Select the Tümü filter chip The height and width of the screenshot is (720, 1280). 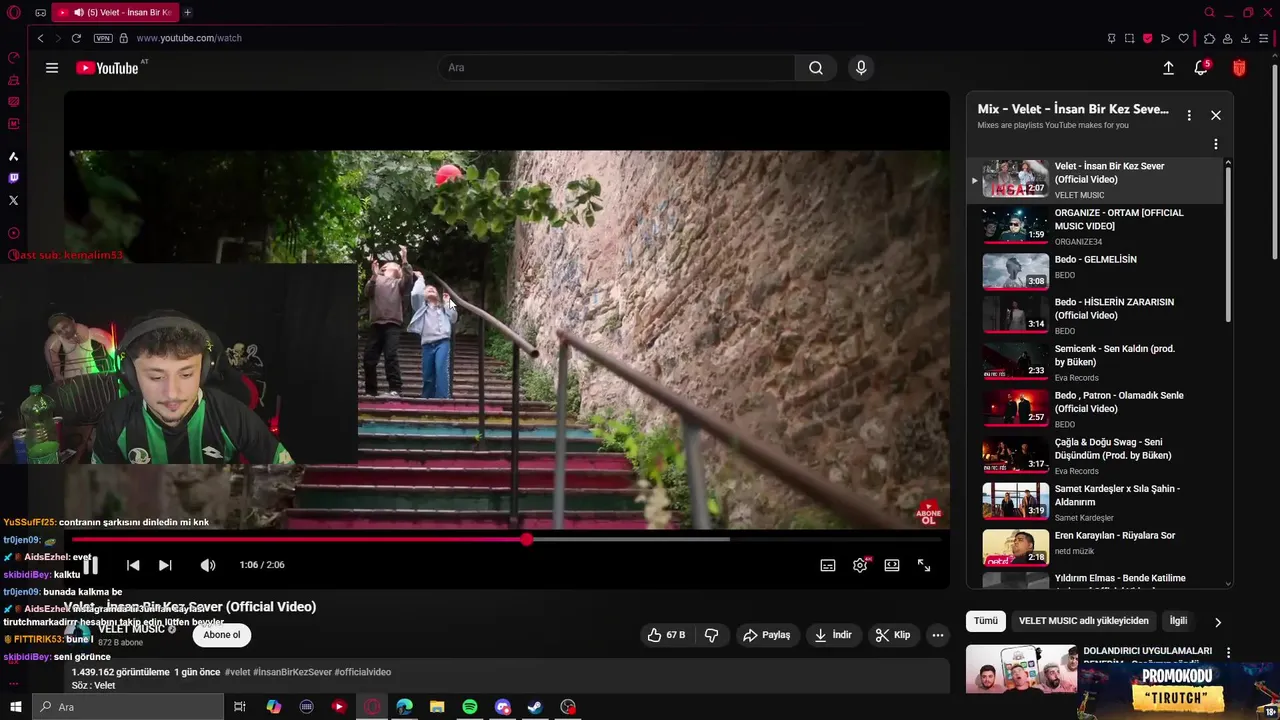click(x=986, y=621)
